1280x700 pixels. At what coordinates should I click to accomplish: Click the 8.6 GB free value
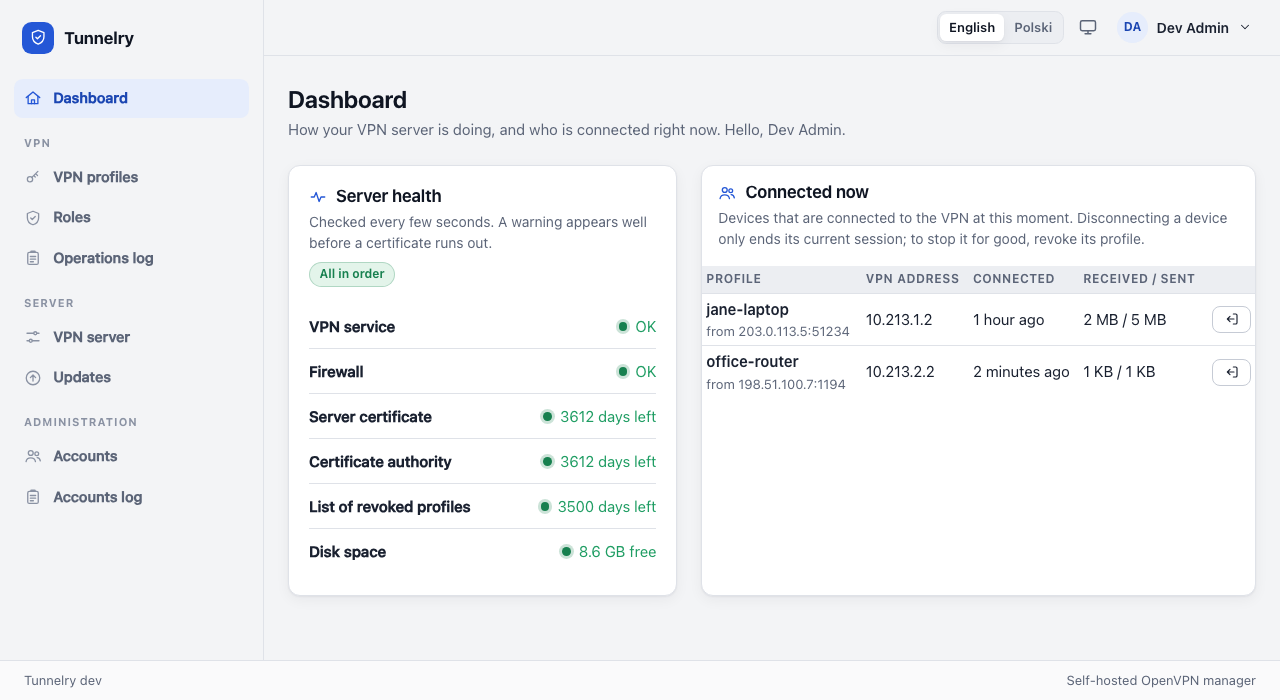[x=618, y=552]
